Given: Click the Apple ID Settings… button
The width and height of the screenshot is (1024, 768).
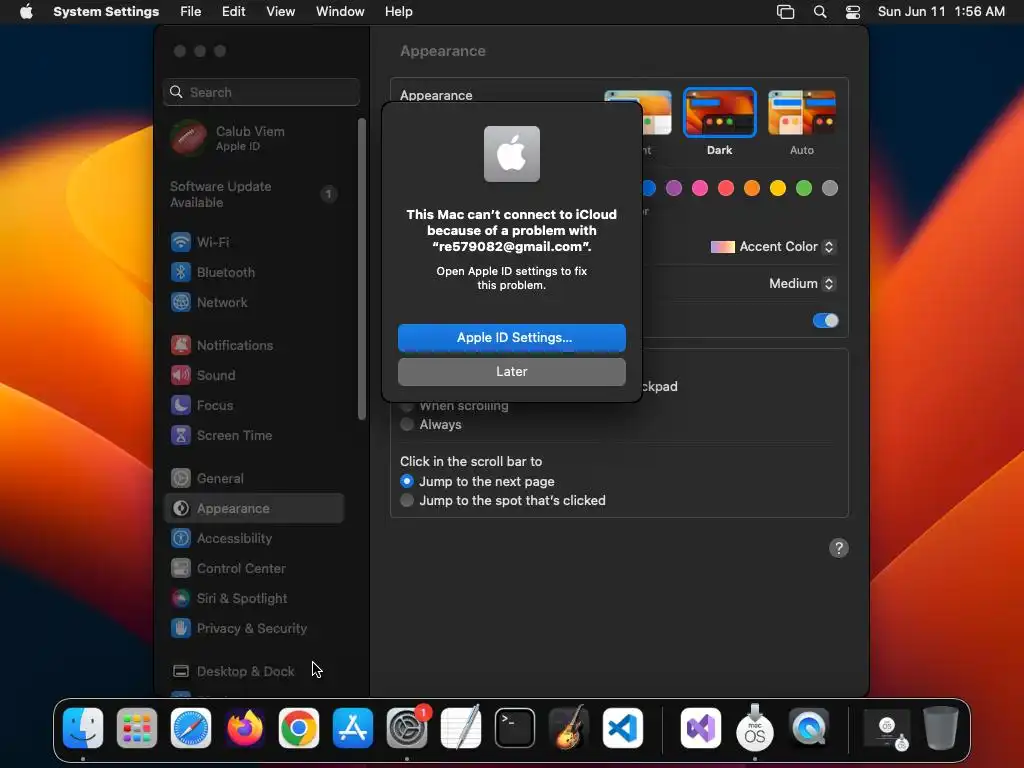Looking at the screenshot, I should [x=511, y=338].
